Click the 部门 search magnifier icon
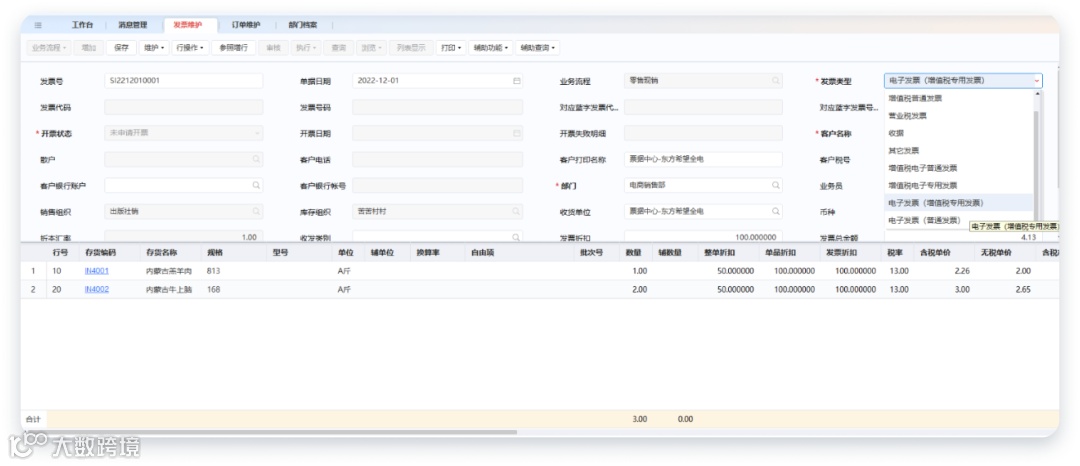 [776, 185]
